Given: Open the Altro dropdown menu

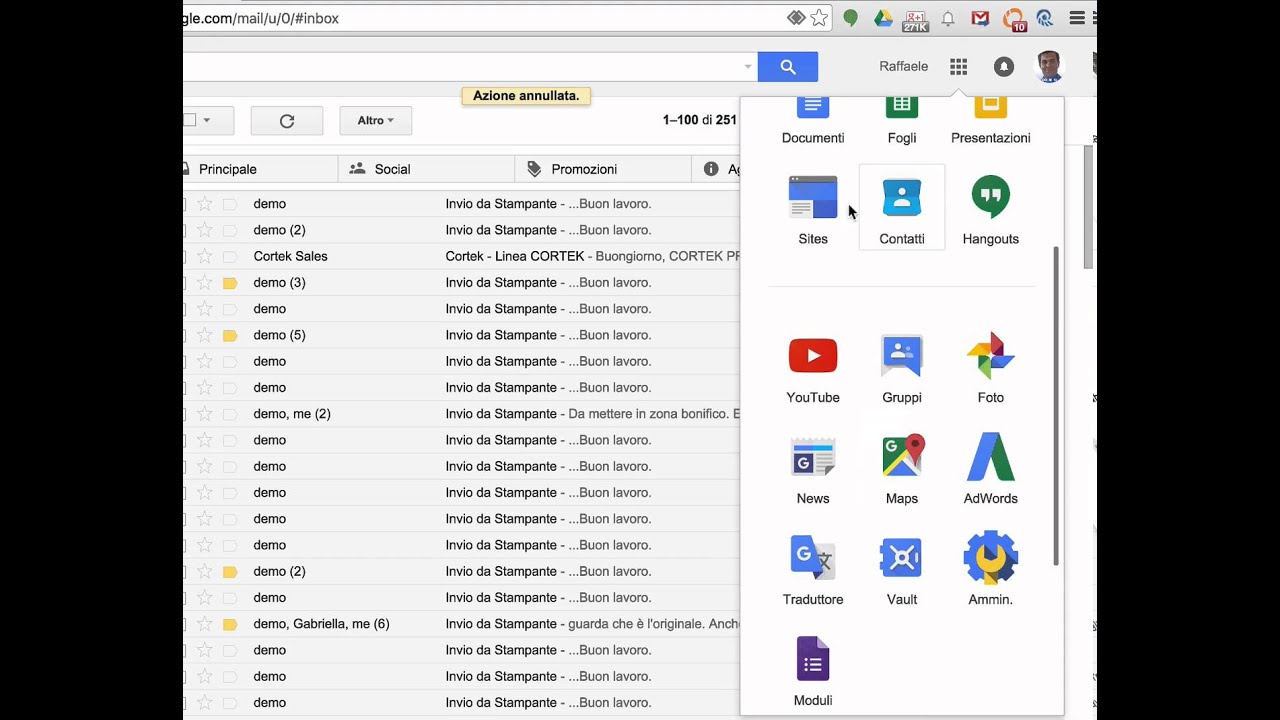Looking at the screenshot, I should click(375, 121).
